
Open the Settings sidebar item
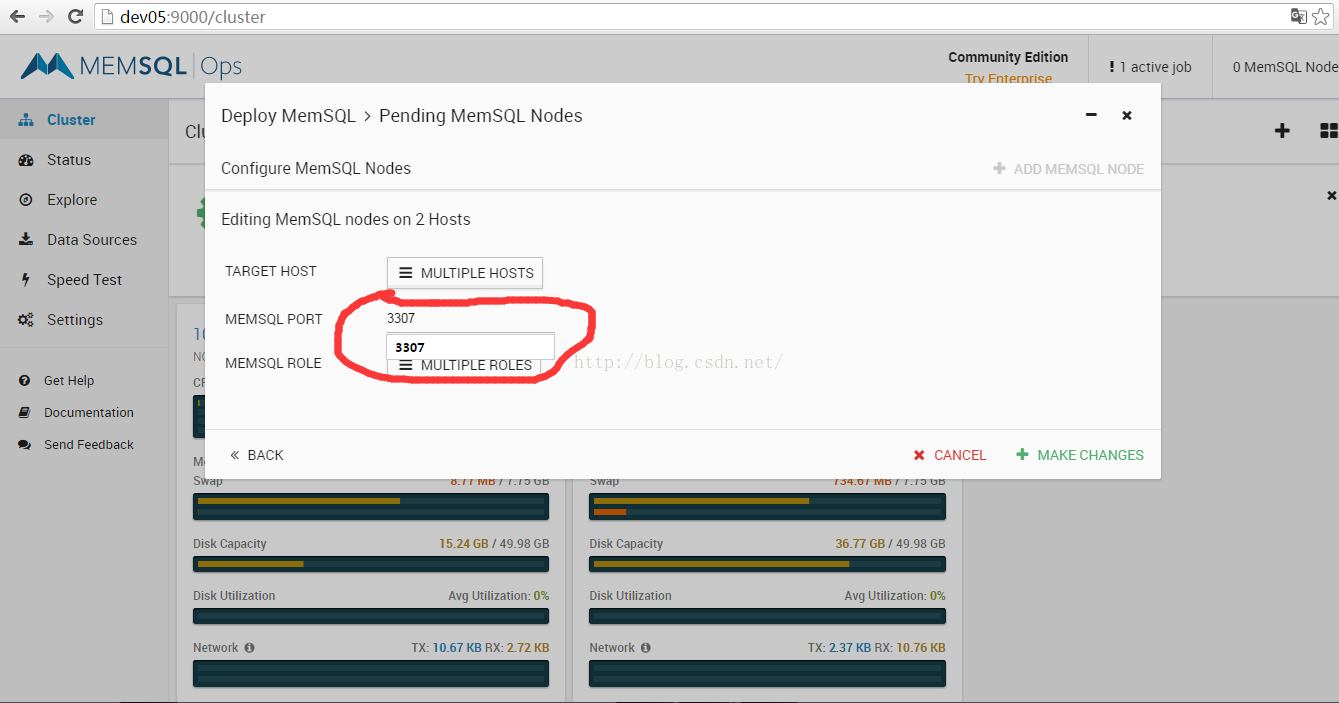tap(84, 319)
